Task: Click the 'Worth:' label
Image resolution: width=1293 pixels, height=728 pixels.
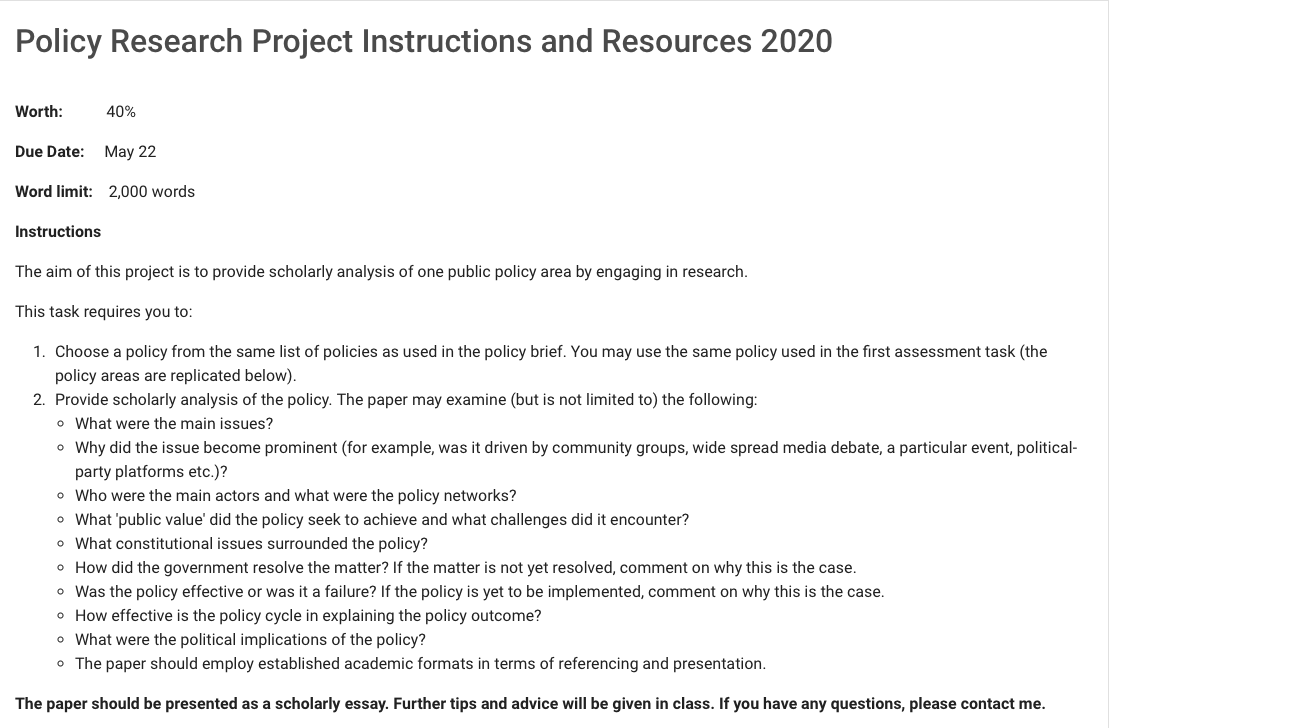Action: tap(39, 112)
